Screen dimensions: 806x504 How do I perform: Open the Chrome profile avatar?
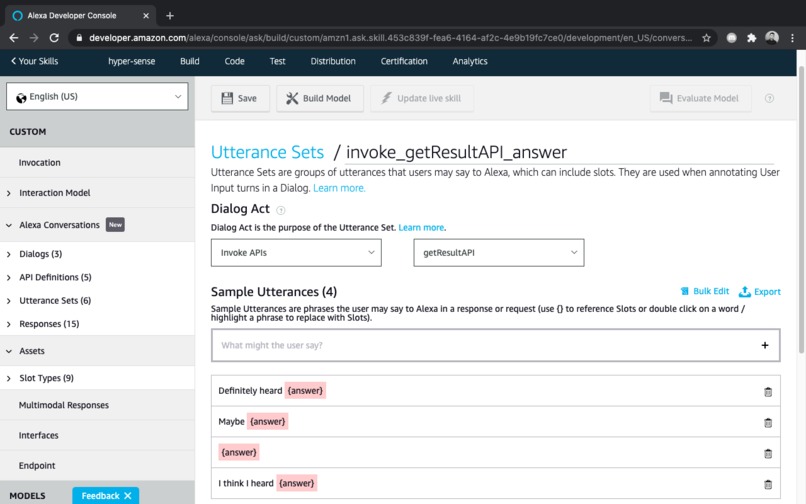pyautogui.click(x=772, y=38)
